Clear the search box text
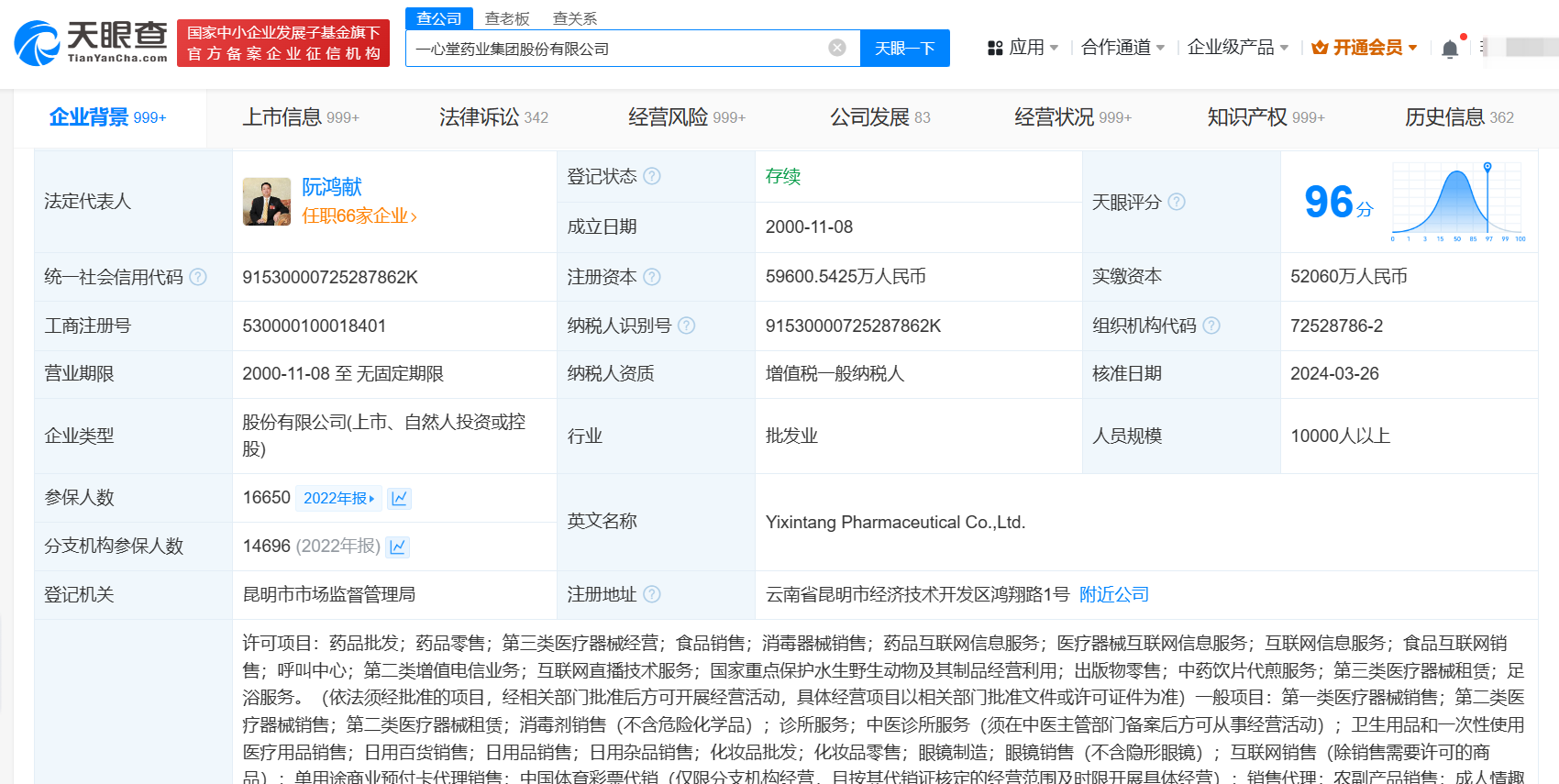The width and height of the screenshot is (1559, 784). [836, 48]
